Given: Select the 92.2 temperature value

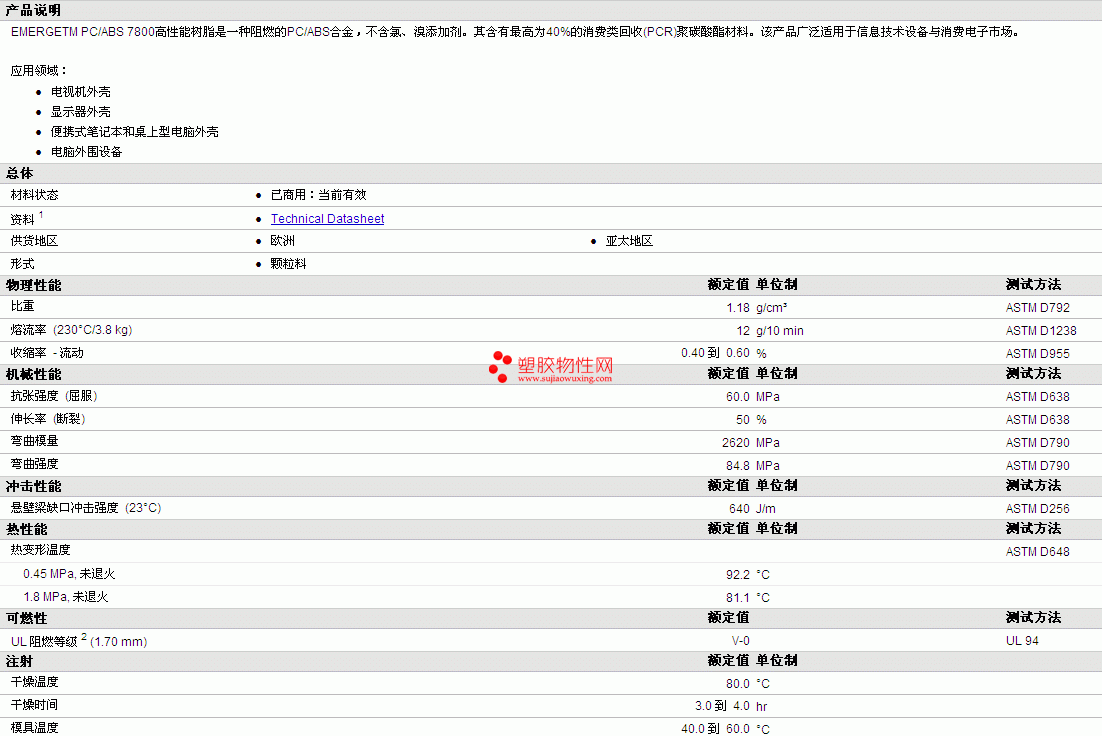Looking at the screenshot, I should point(738,575).
